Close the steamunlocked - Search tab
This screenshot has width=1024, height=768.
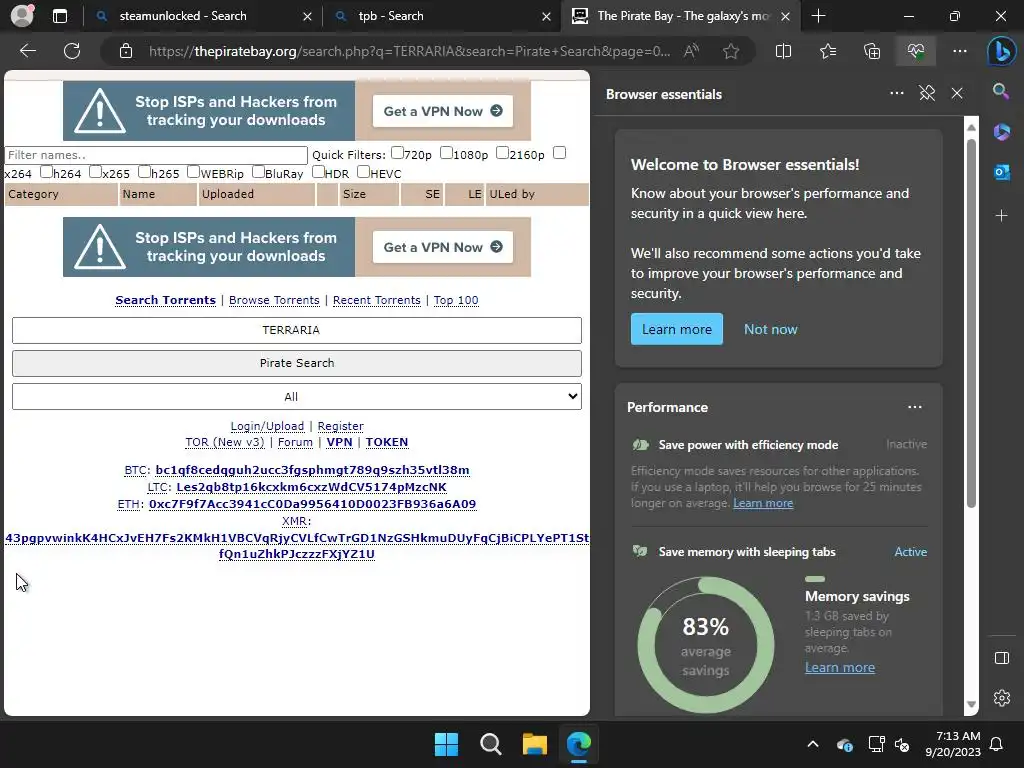click(307, 16)
